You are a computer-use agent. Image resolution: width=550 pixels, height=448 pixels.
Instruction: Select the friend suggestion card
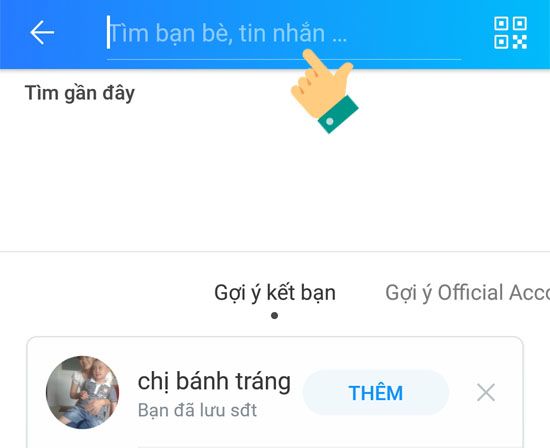(x=275, y=392)
